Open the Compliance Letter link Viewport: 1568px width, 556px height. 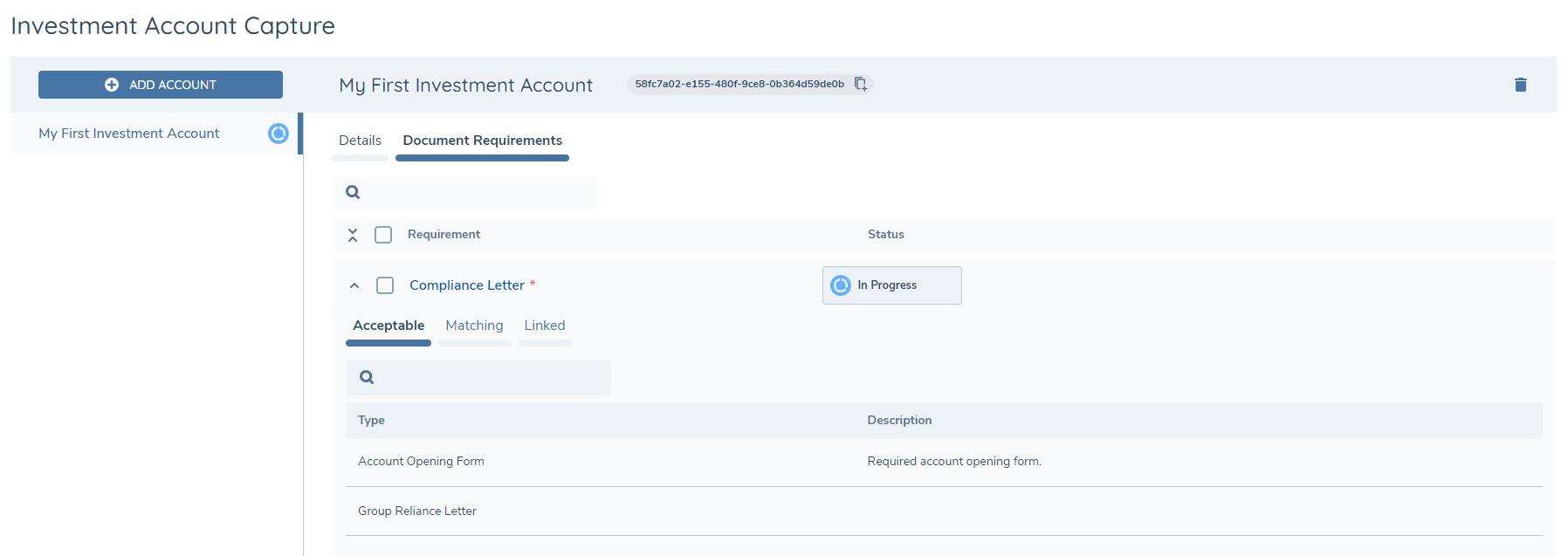coord(466,285)
